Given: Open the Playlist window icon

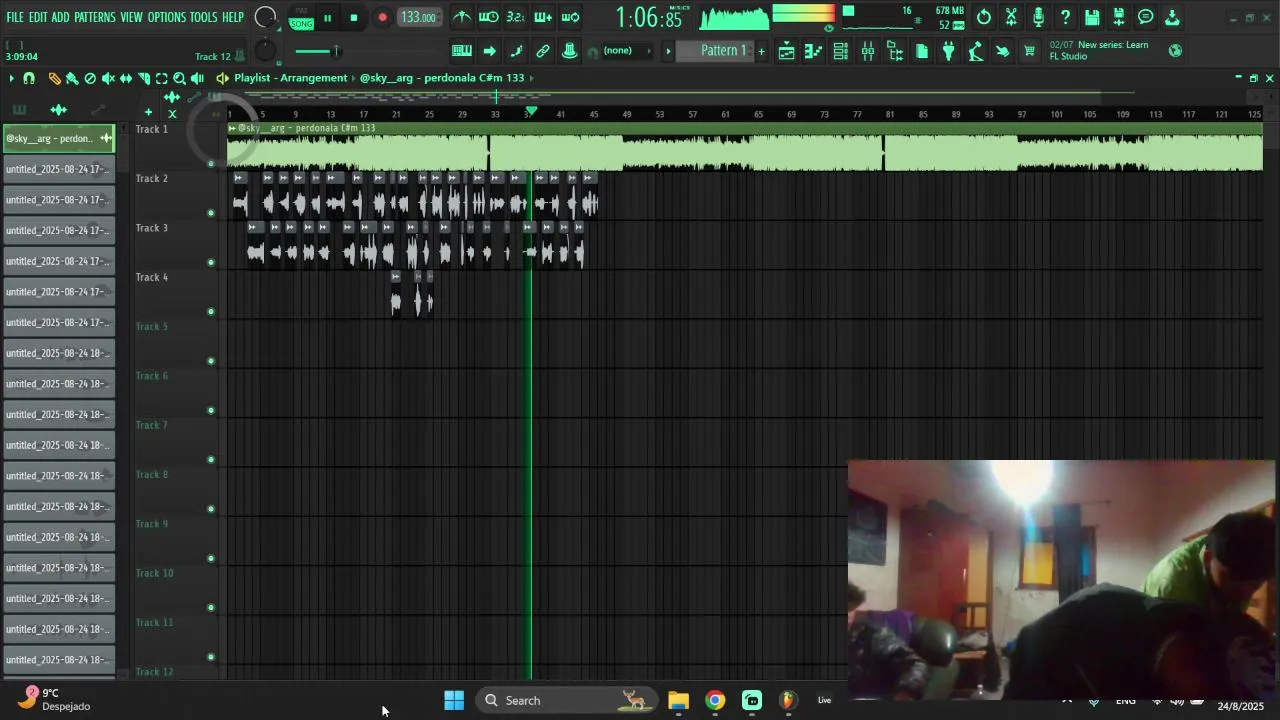Looking at the screenshot, I should point(786,51).
